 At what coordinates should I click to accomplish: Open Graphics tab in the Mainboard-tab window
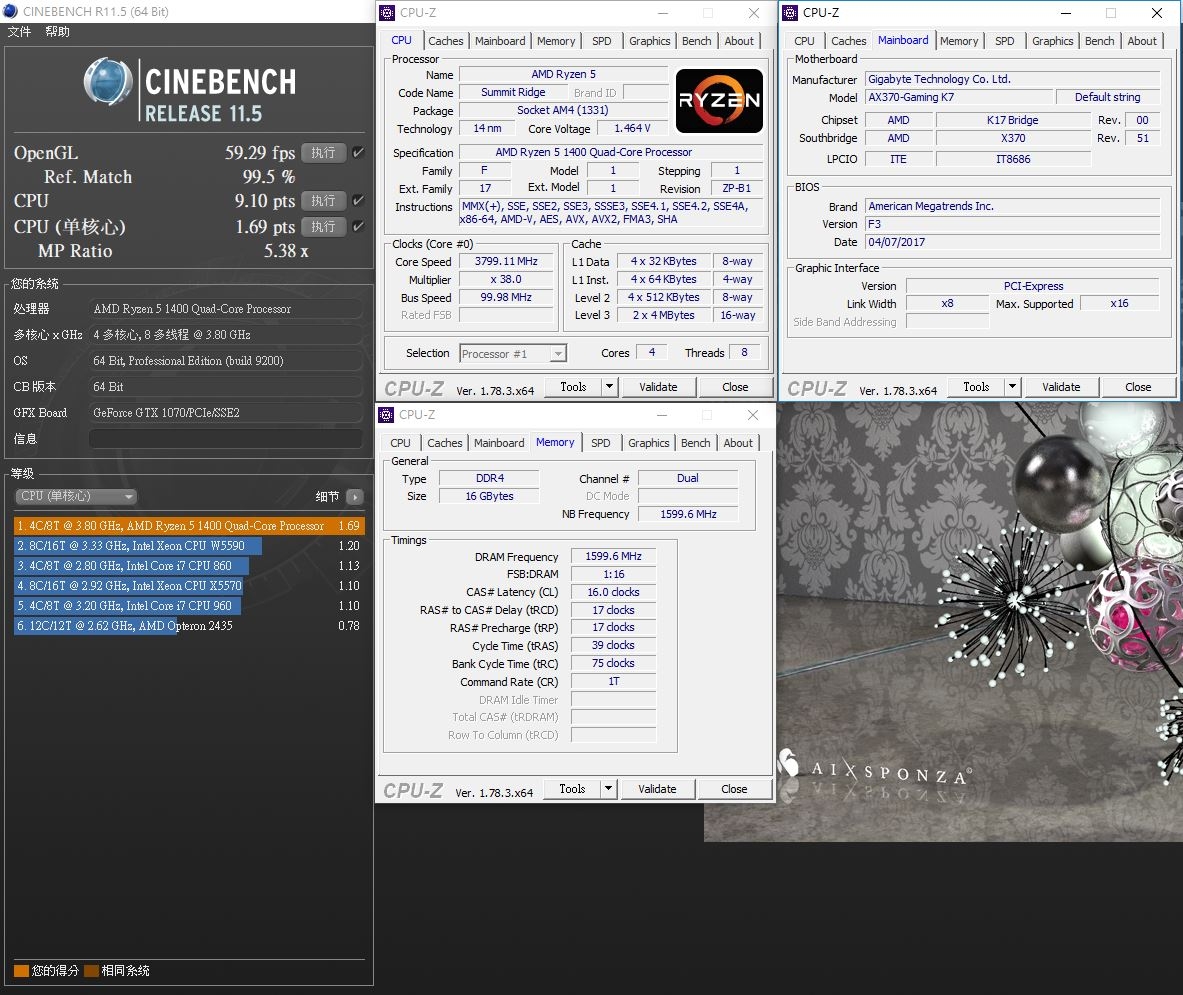click(x=1052, y=41)
